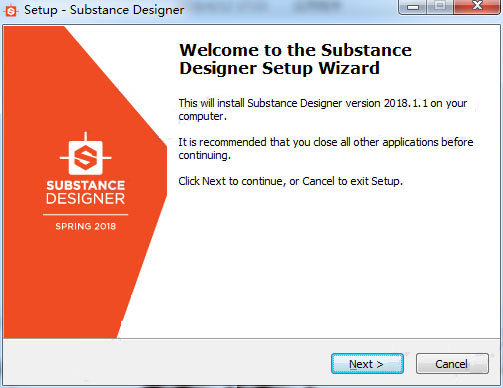Click the Next > button
This screenshot has height=388, width=503.
(x=367, y=364)
